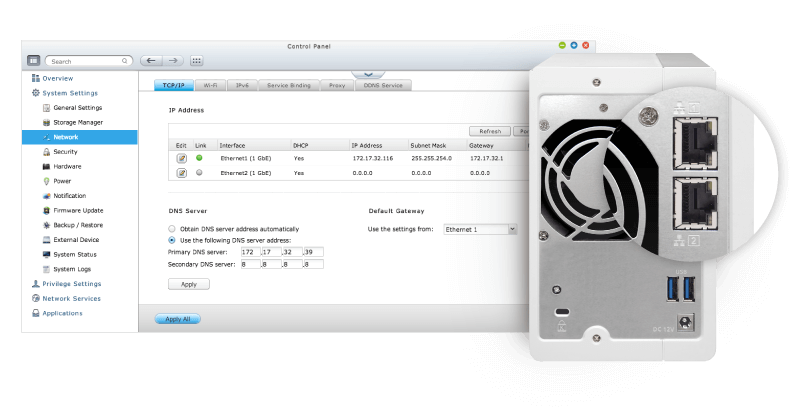Toggle the sidebar panel icon beside search
The image size is (800, 419).
pyautogui.click(x=33, y=61)
